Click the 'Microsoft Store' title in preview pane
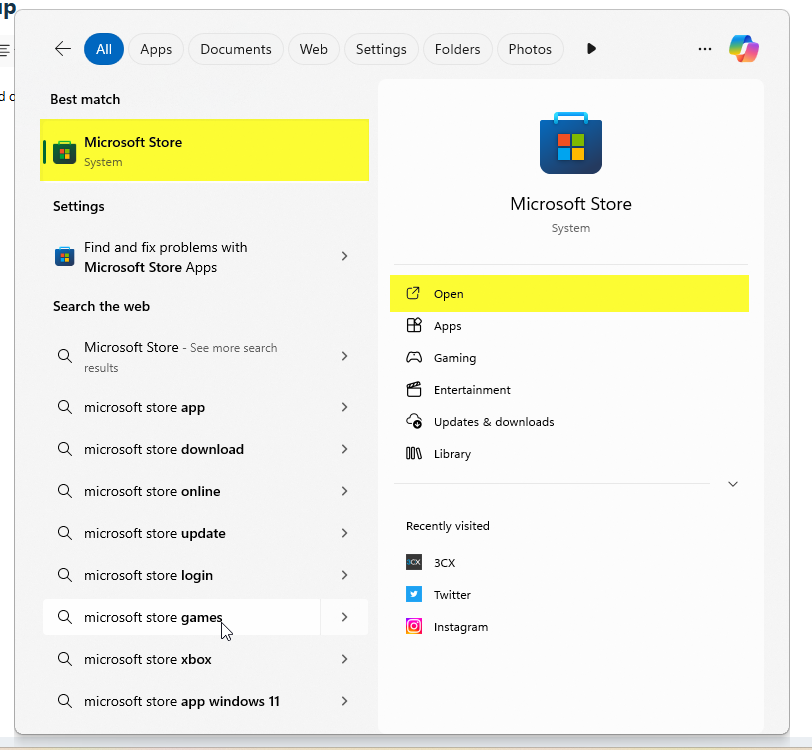 point(571,204)
